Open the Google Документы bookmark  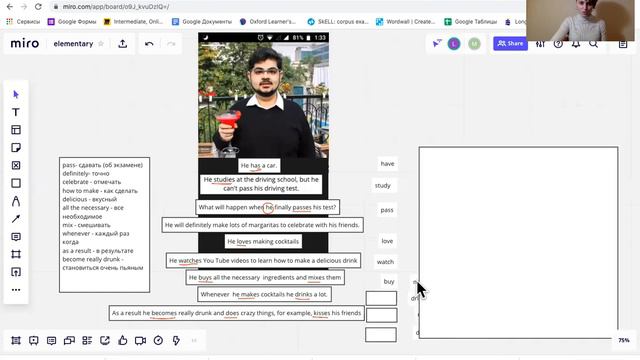tap(202, 22)
